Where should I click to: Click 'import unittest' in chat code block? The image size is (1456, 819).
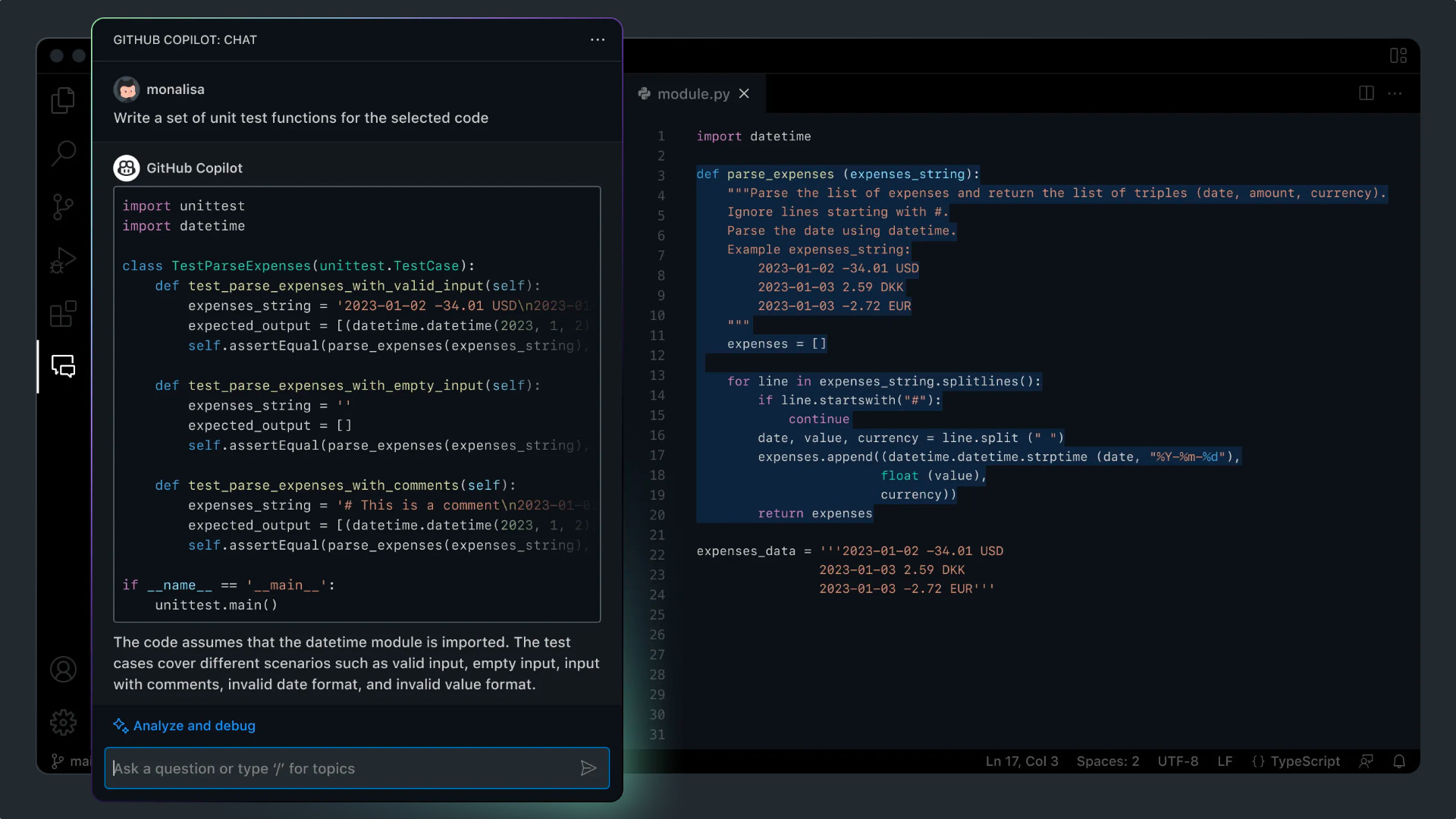pos(184,206)
